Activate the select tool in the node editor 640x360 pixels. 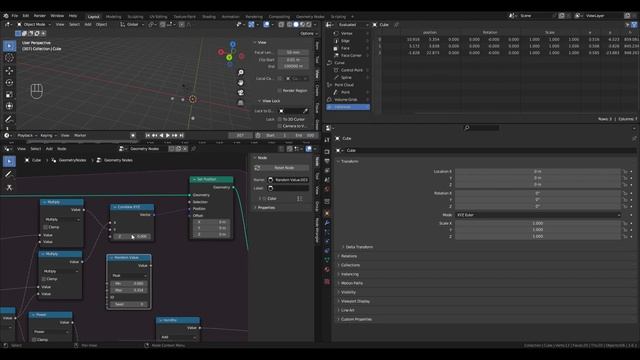click(9, 162)
